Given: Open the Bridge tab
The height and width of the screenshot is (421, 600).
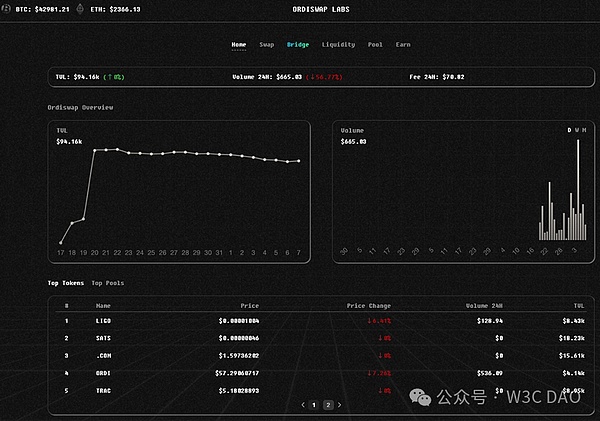Looking at the screenshot, I should click(298, 45).
